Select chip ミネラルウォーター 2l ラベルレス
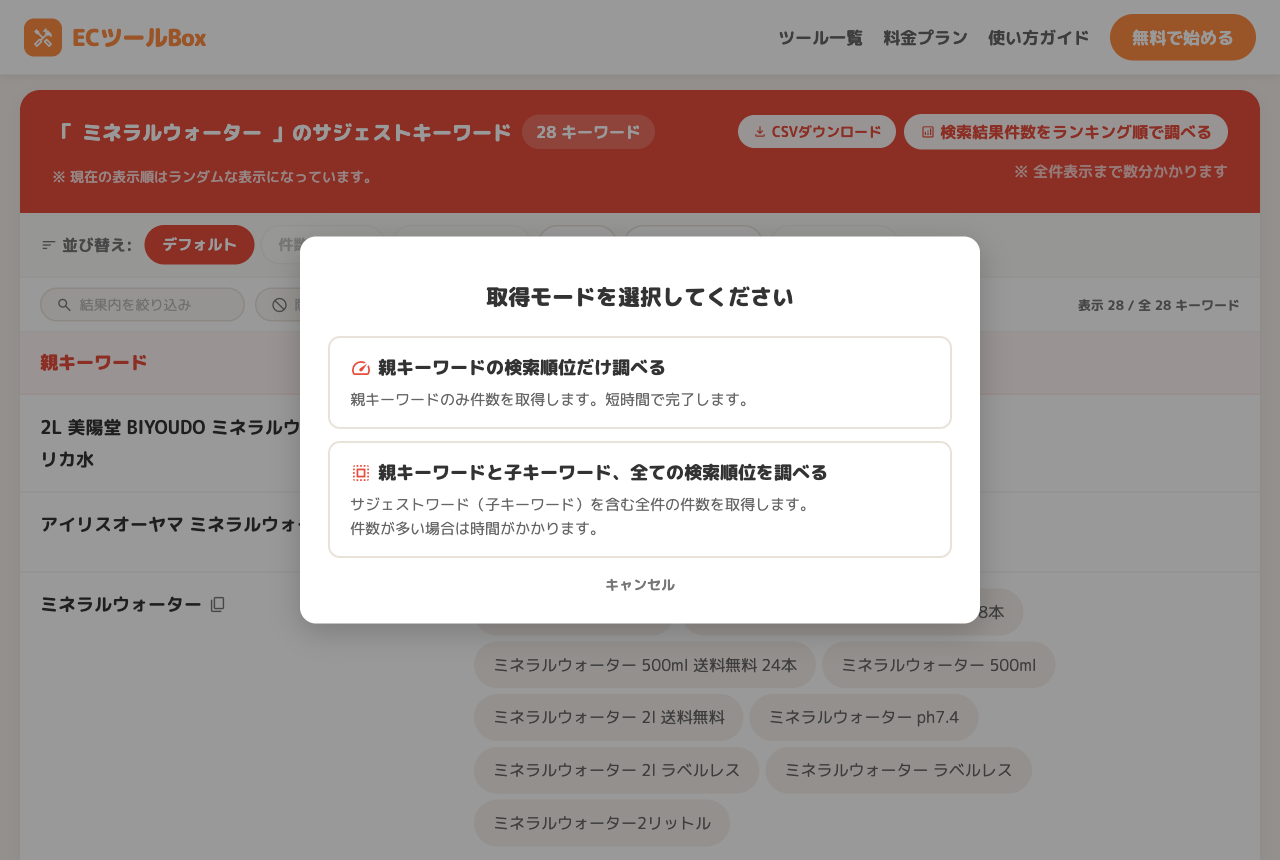 (x=616, y=770)
